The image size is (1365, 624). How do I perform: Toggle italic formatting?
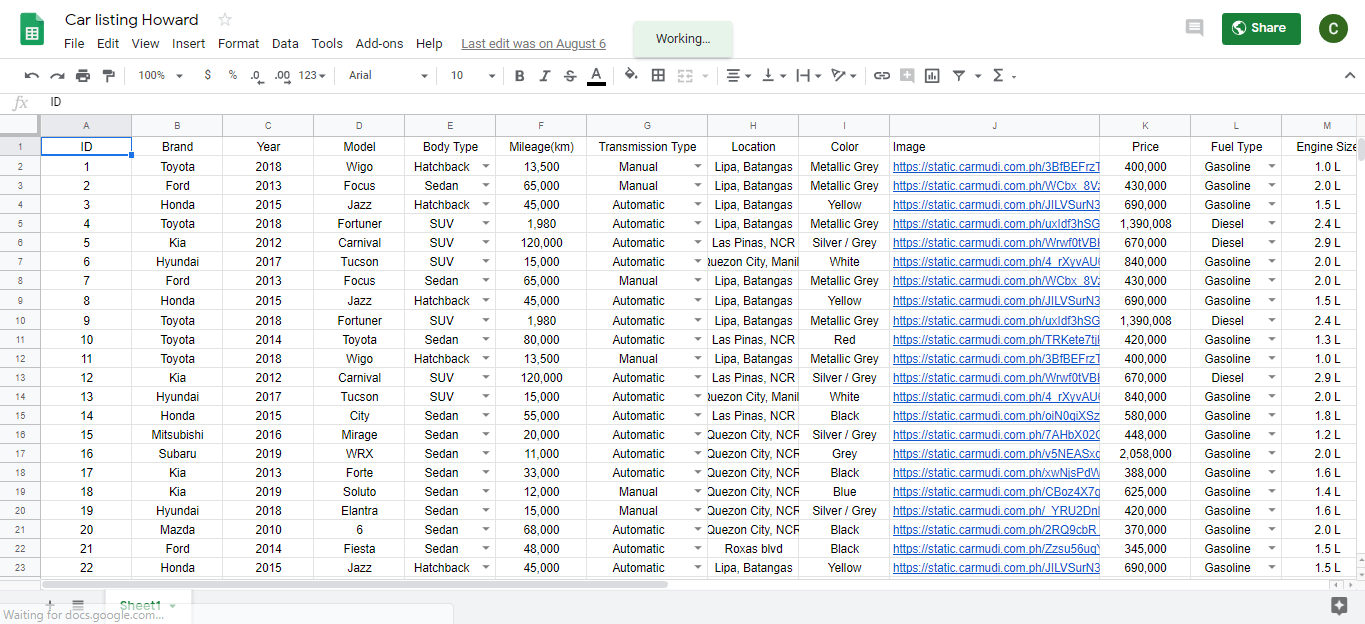[545, 76]
